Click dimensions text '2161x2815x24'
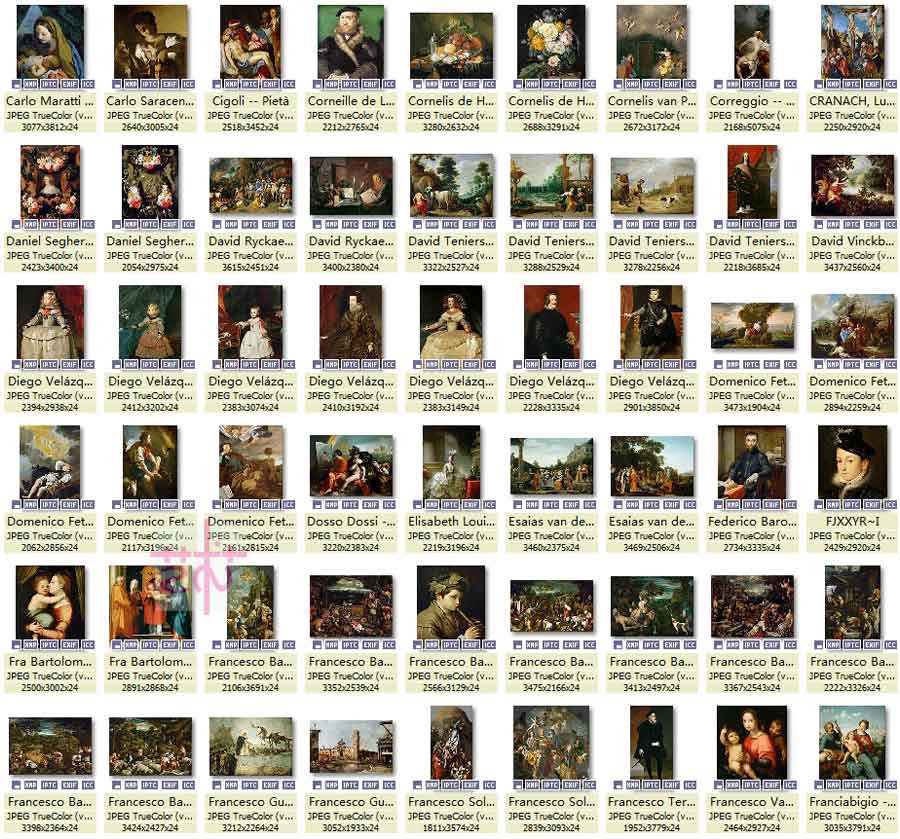This screenshot has width=900, height=839. coord(250,547)
